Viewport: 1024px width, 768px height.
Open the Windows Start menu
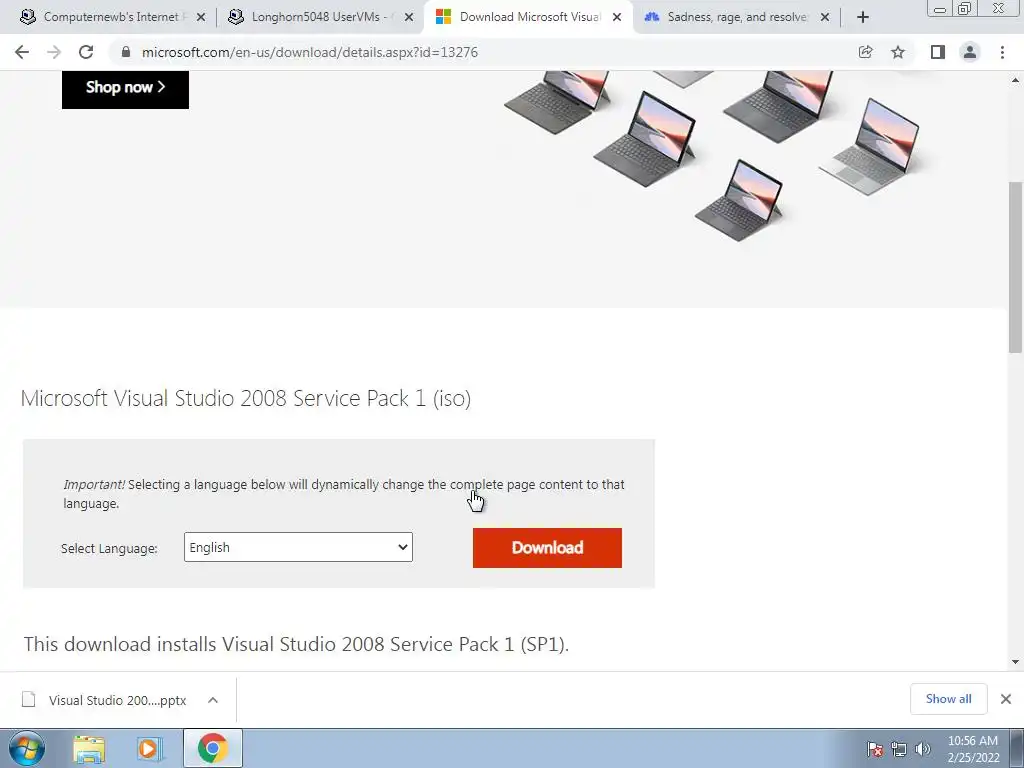pyautogui.click(x=27, y=748)
